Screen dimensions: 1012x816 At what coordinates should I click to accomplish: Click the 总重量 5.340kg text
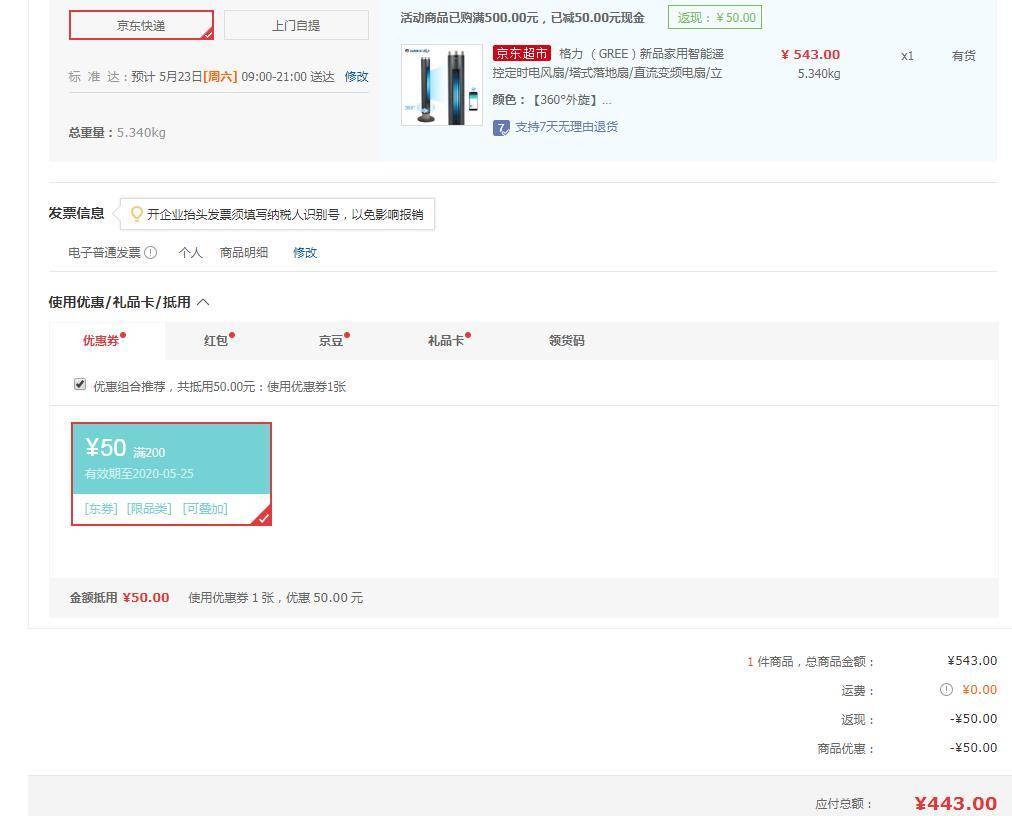point(117,132)
